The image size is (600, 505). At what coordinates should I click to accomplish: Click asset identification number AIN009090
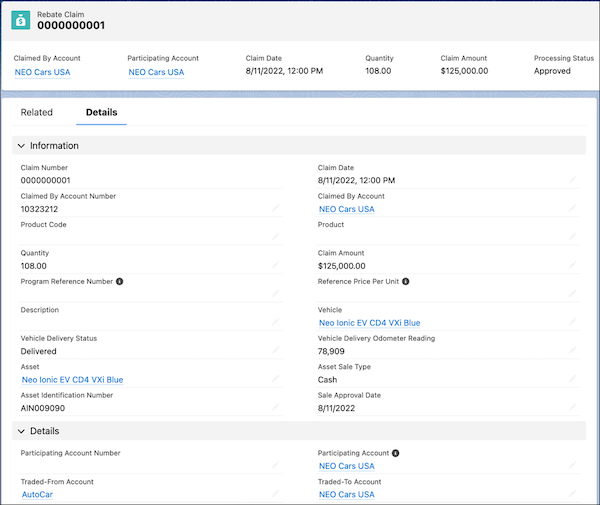coord(43,409)
